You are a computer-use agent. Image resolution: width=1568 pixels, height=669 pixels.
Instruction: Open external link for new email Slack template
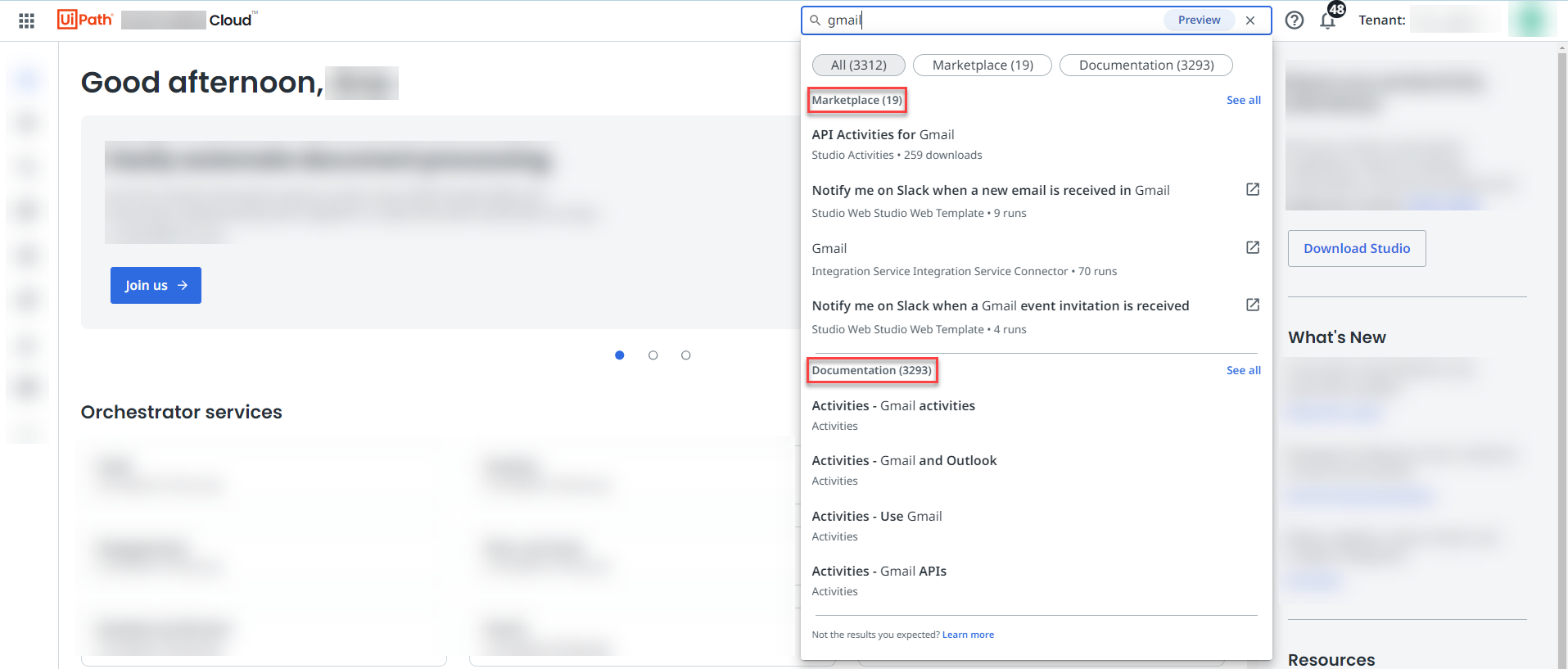click(1252, 189)
